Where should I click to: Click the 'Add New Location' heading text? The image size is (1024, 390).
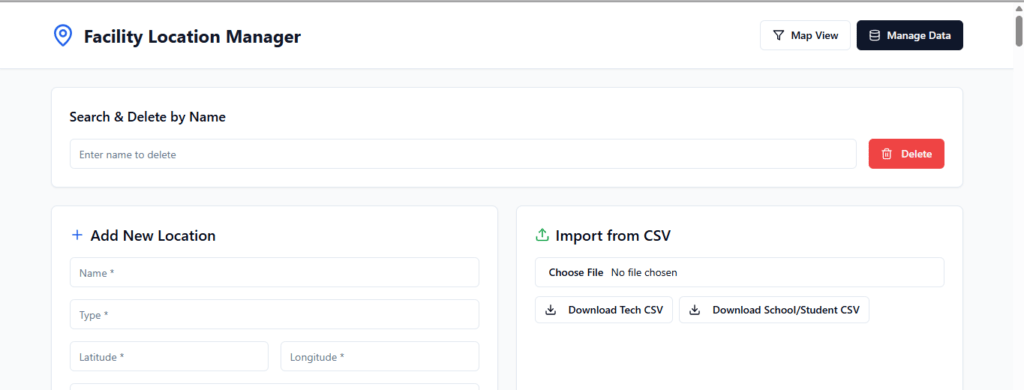pyautogui.click(x=153, y=236)
